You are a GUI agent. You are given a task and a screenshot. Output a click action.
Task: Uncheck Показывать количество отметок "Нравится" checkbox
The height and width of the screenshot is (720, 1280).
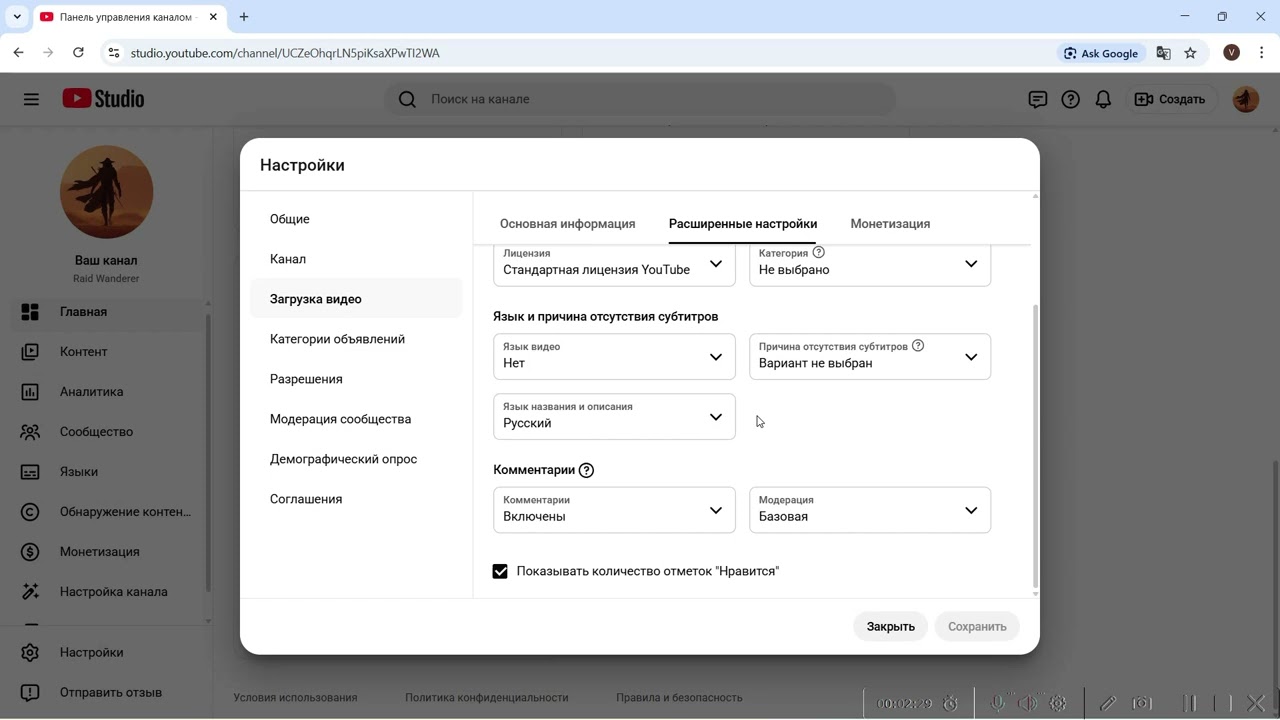coord(500,571)
